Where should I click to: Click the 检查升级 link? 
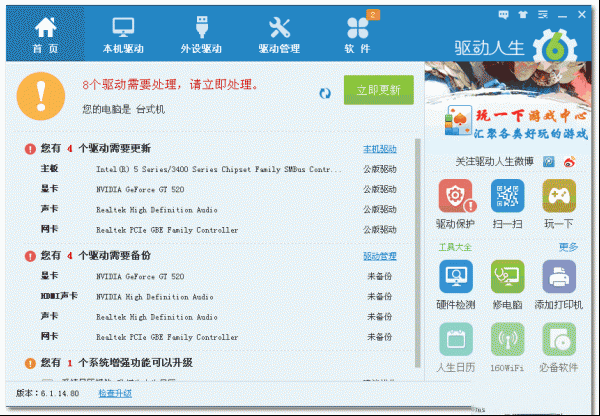(115, 393)
